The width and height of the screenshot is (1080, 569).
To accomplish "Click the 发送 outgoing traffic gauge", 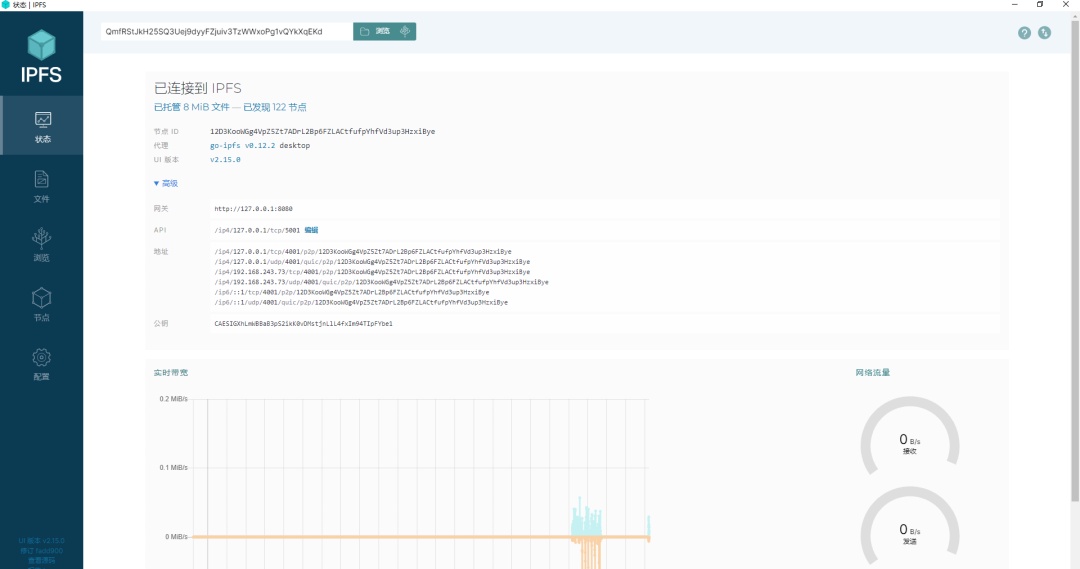I will pos(910,527).
